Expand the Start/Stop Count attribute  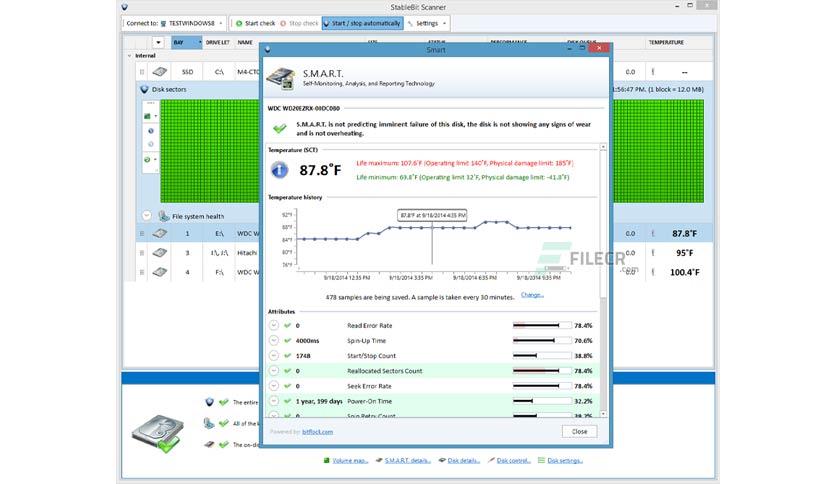tap(274, 356)
